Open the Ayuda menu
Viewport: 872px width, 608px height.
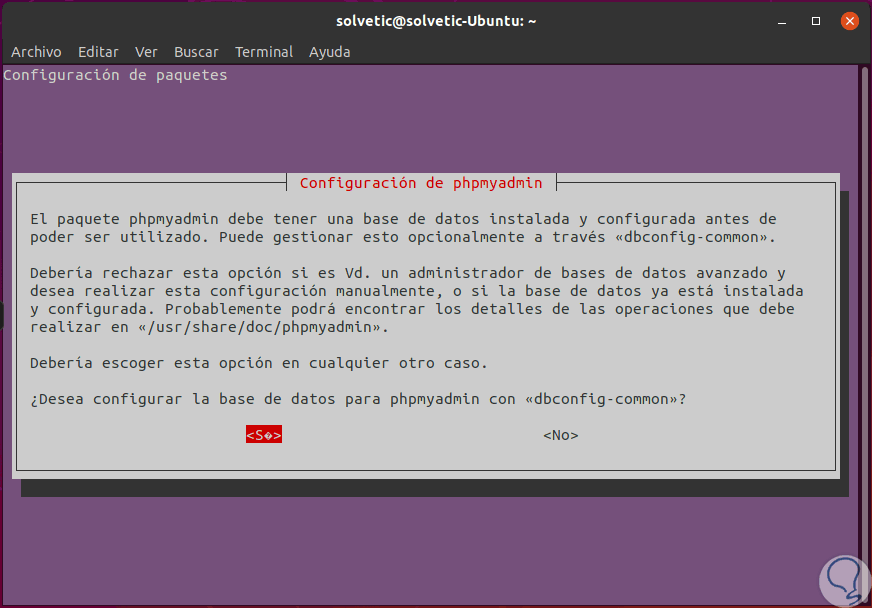(329, 52)
